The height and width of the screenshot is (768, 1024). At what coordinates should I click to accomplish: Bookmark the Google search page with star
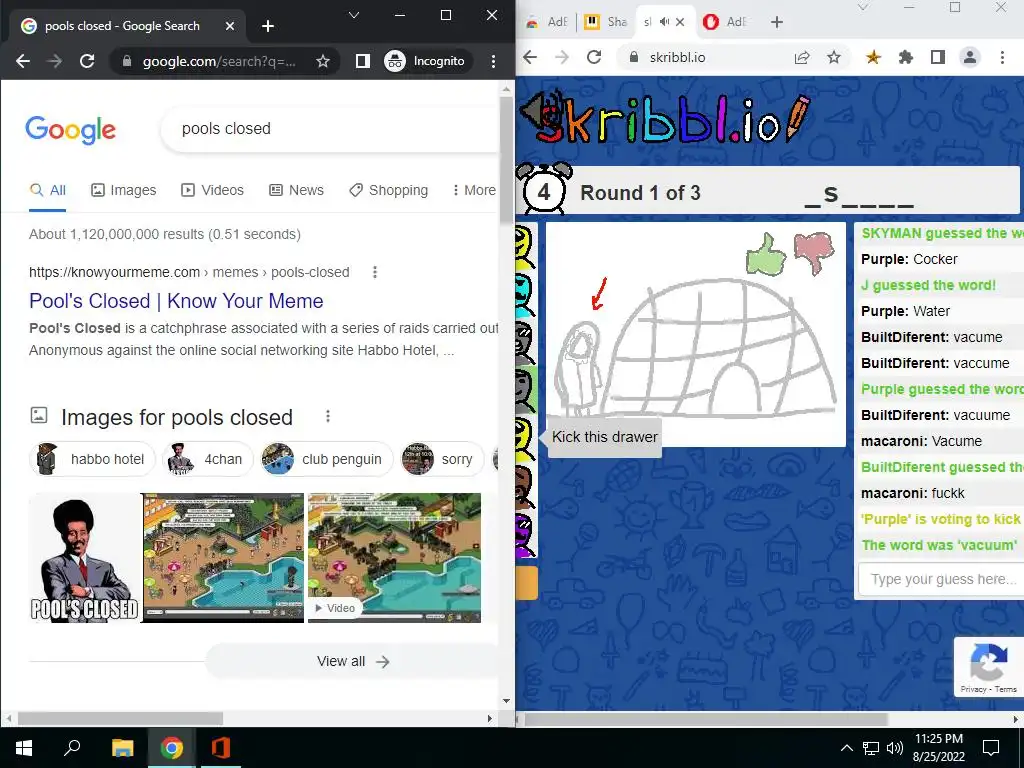point(323,61)
